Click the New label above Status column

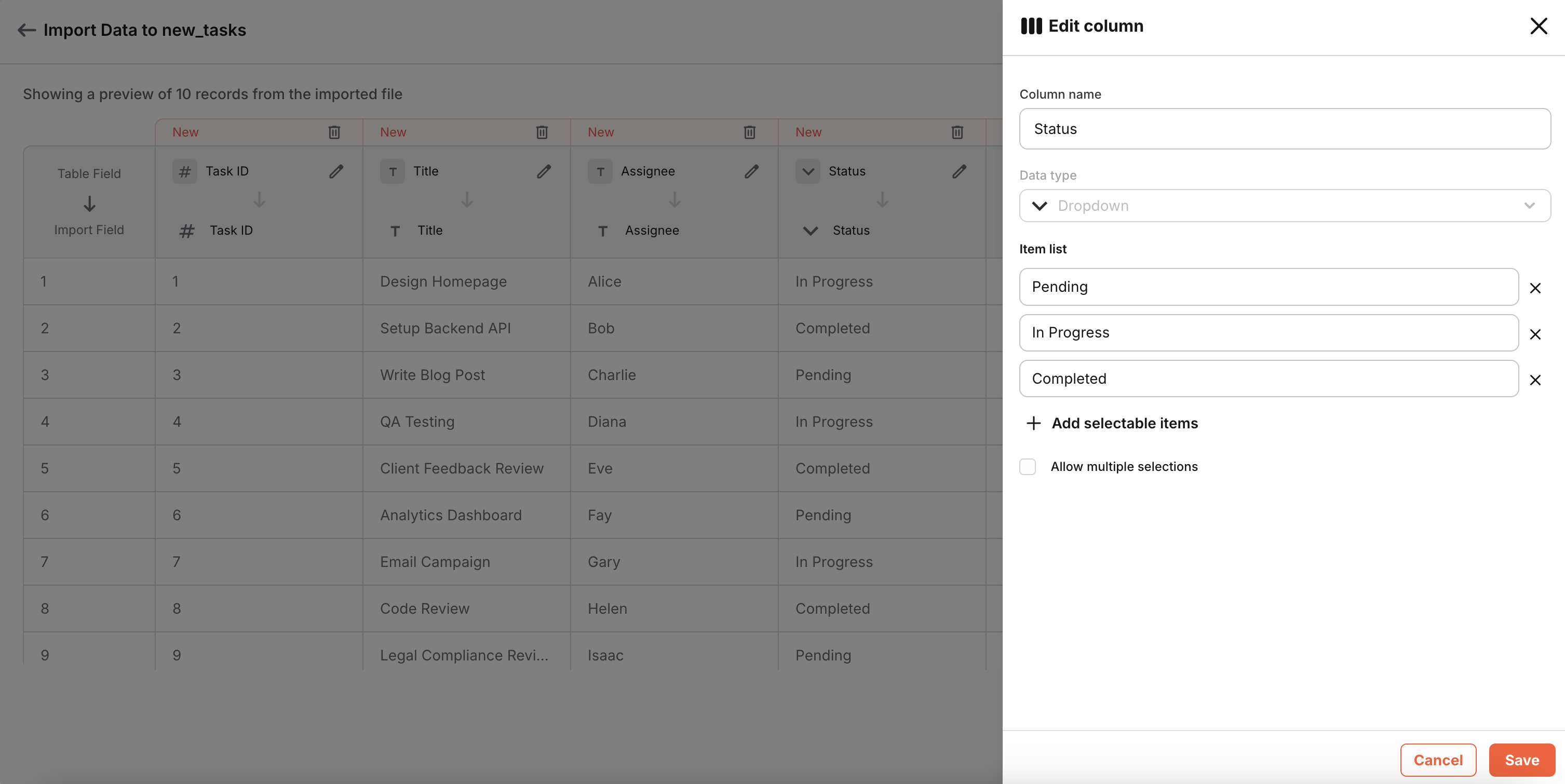coord(808,132)
